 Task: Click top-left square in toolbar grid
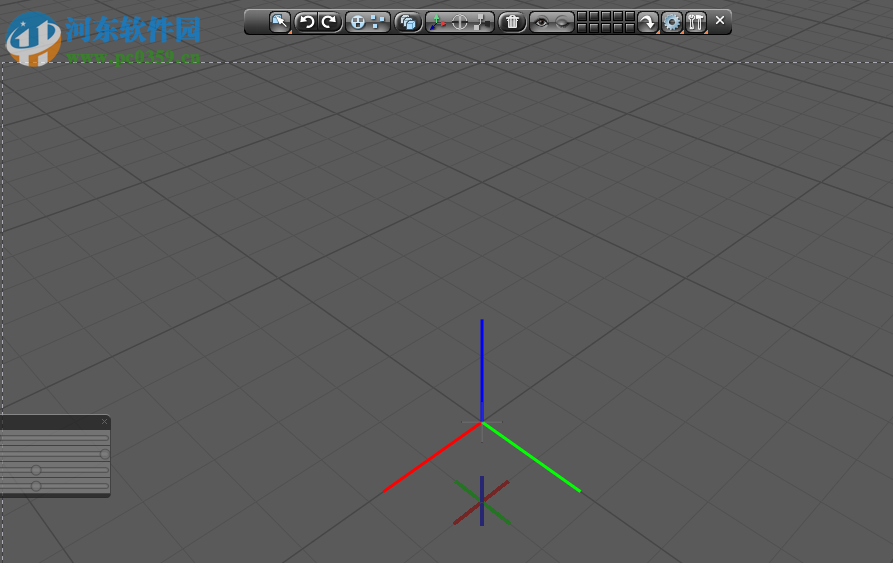[x=582, y=16]
